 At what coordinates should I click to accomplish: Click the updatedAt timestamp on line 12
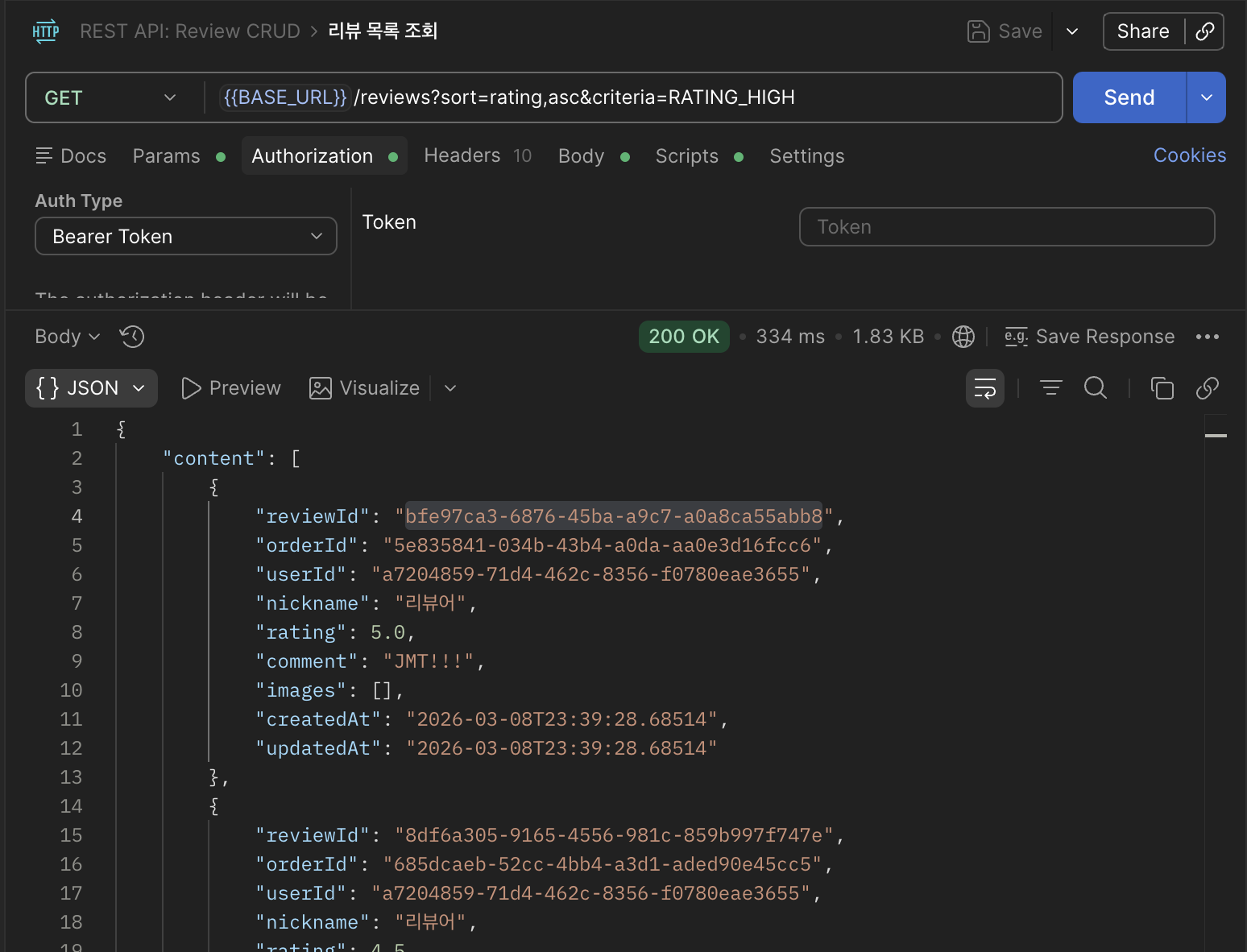(x=561, y=748)
